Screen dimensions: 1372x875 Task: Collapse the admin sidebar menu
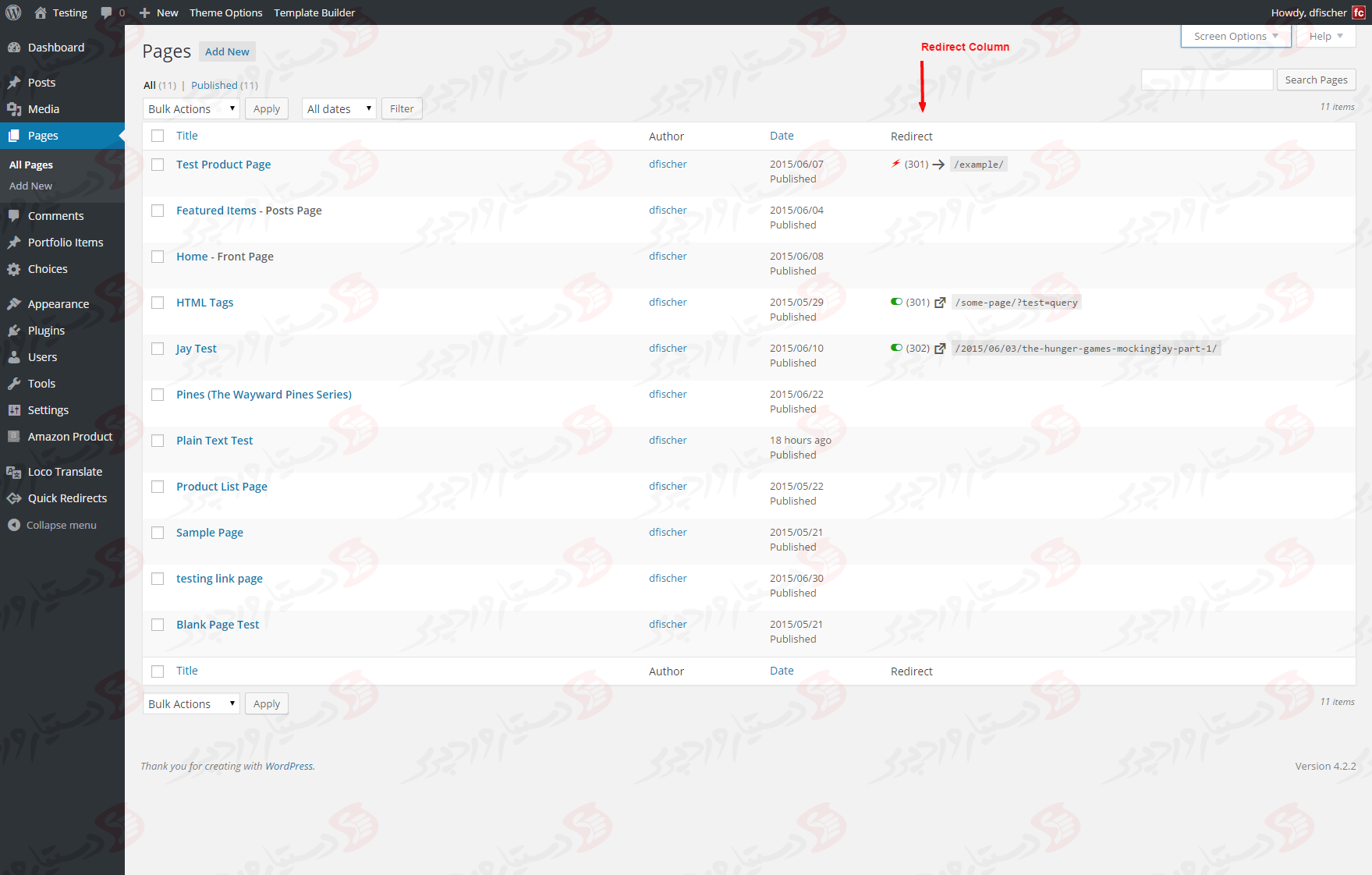60,524
